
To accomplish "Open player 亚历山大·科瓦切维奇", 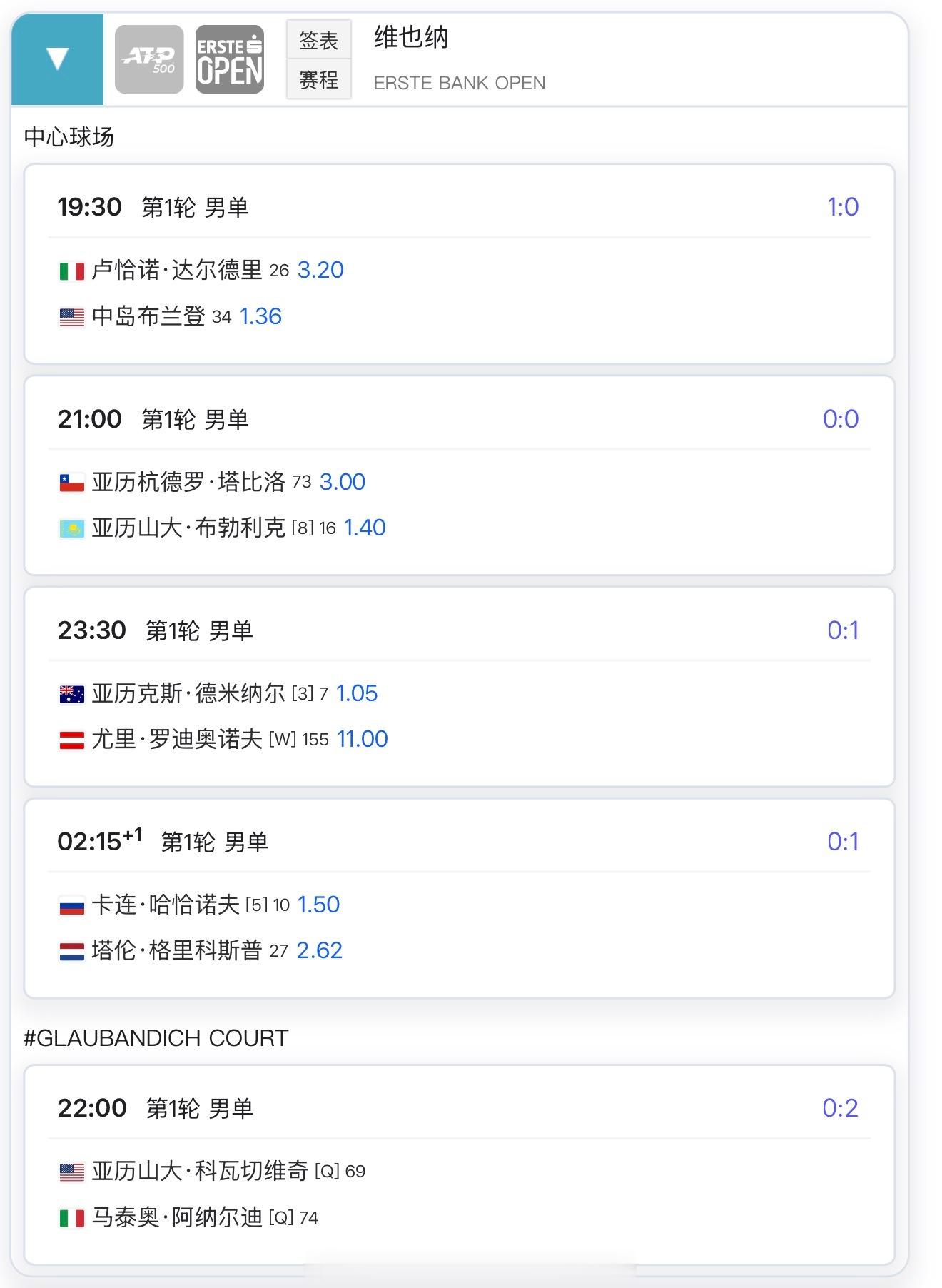I will [200, 1171].
